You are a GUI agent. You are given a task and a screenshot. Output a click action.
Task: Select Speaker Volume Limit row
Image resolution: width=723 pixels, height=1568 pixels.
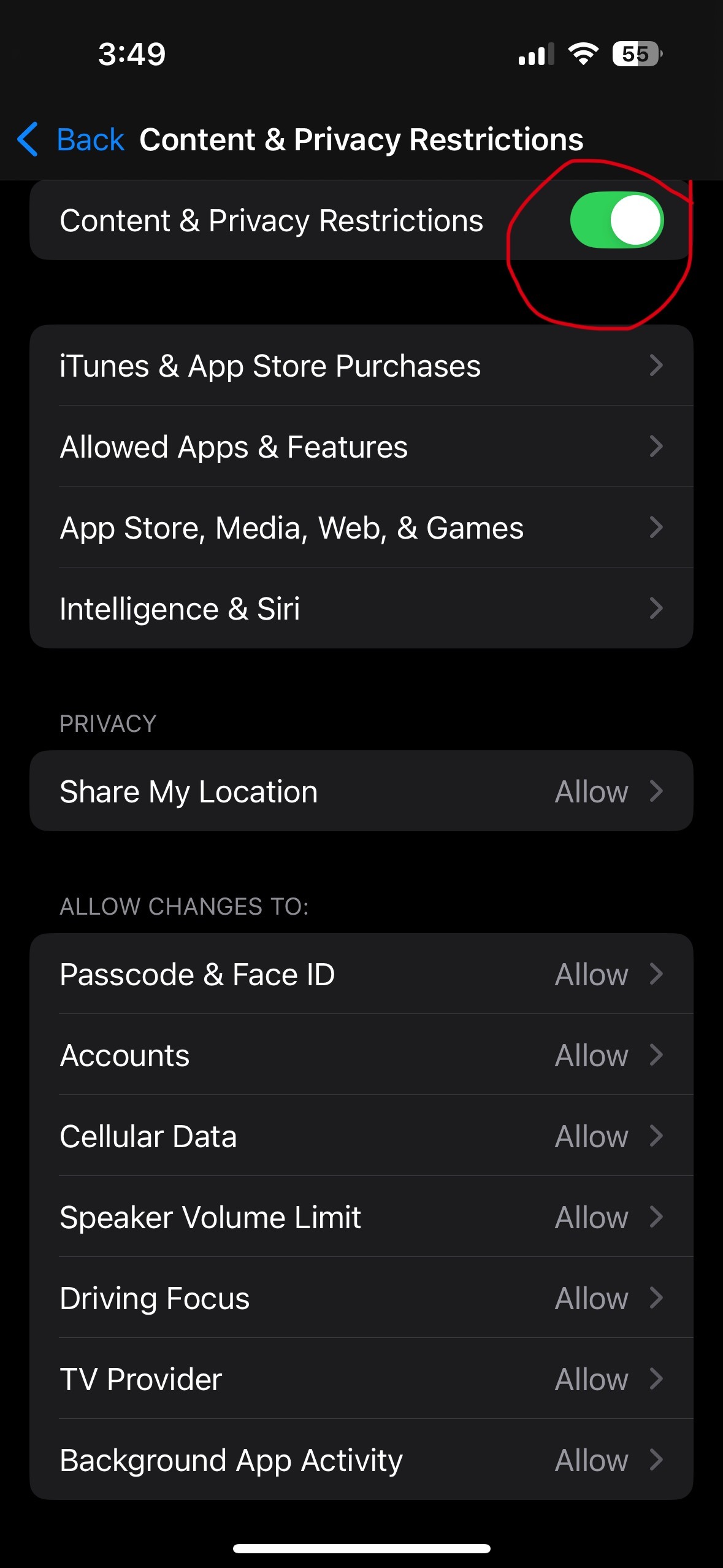(x=361, y=1217)
